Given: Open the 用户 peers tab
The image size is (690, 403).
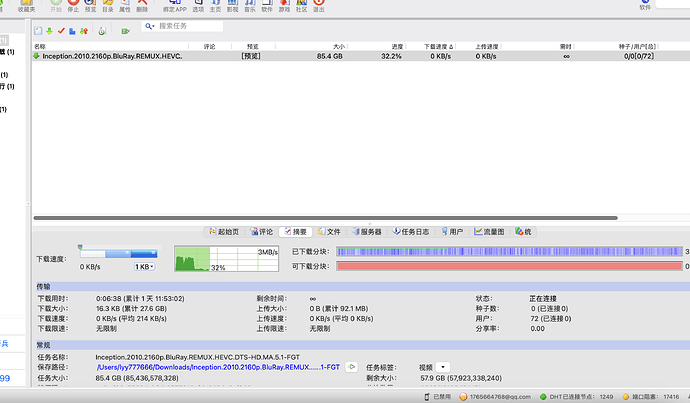Looking at the screenshot, I should [452, 232].
